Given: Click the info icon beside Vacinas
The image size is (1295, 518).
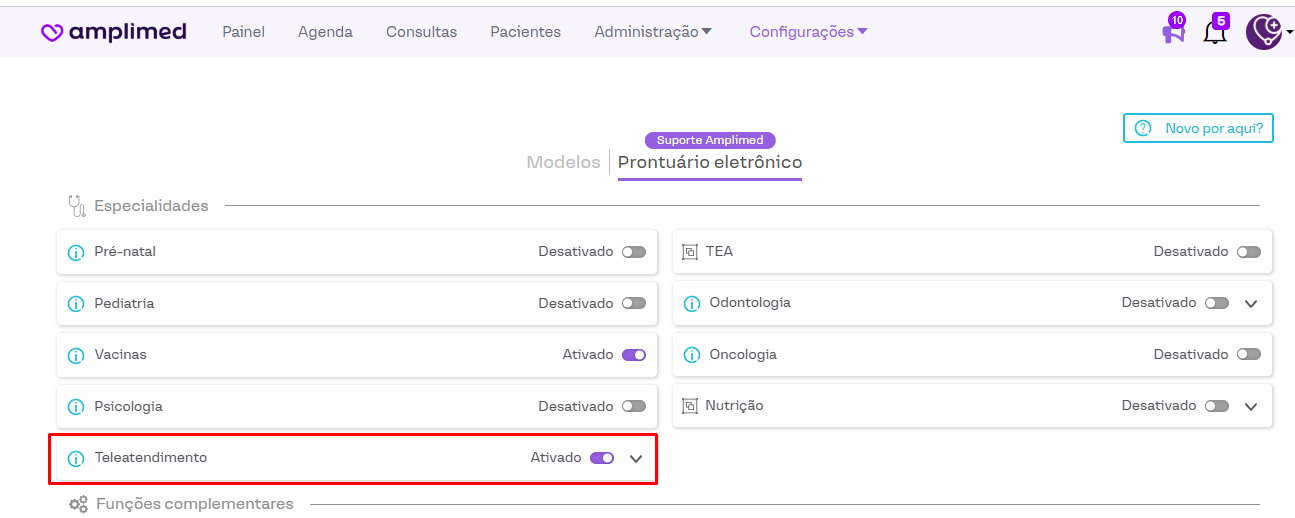Looking at the screenshot, I should click(x=76, y=355).
